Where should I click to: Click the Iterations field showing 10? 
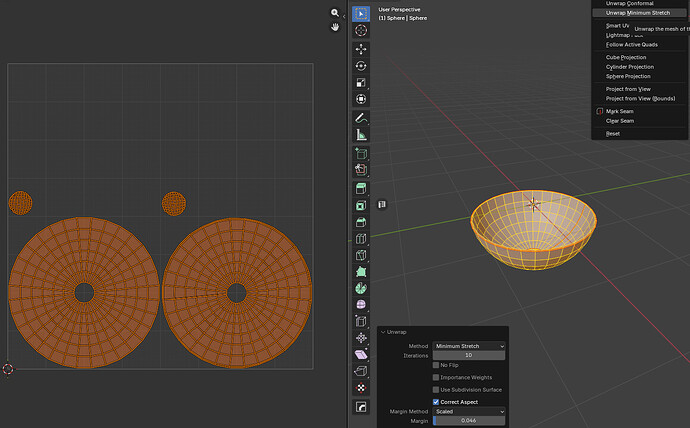(469, 355)
